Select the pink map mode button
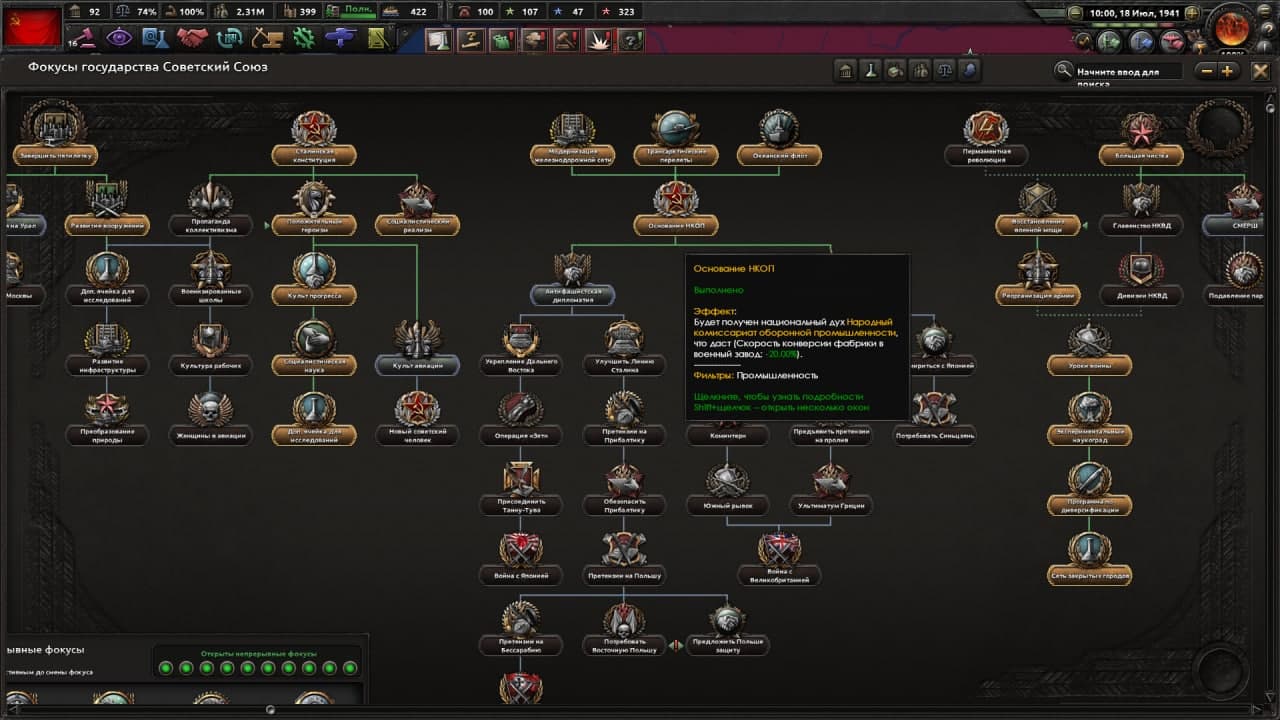The width and height of the screenshot is (1280, 720). coord(1173,41)
